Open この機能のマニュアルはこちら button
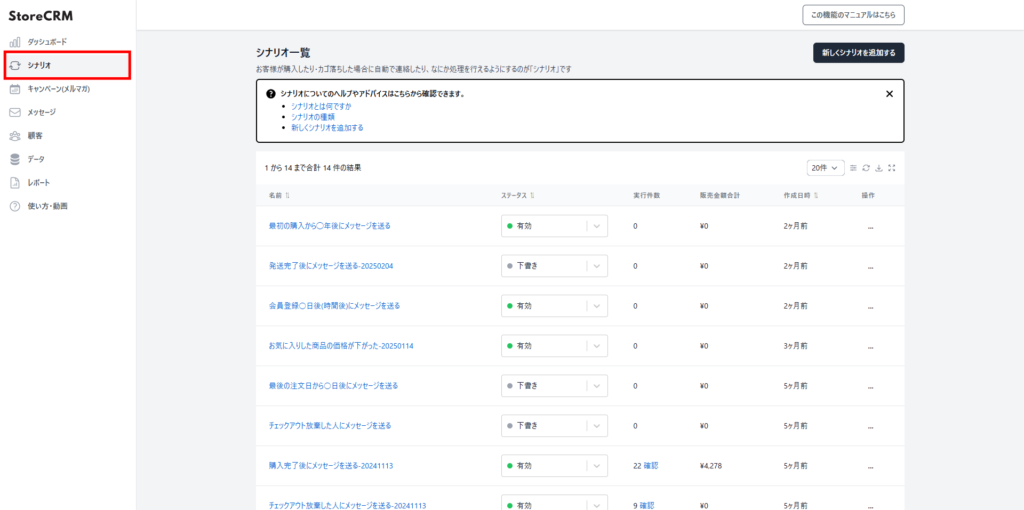The height and width of the screenshot is (510, 1024). [853, 14]
